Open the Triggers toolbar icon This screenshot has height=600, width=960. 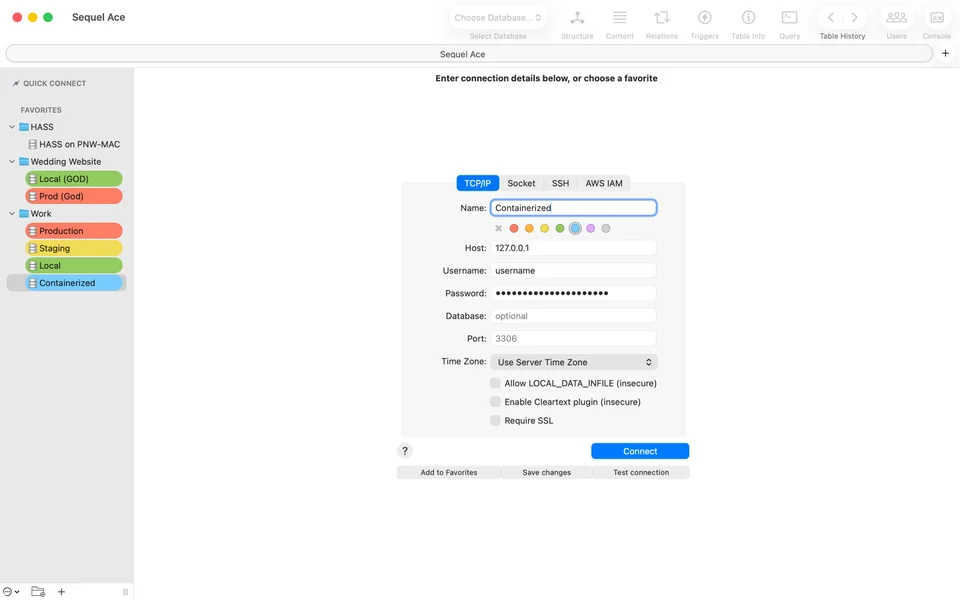(705, 18)
